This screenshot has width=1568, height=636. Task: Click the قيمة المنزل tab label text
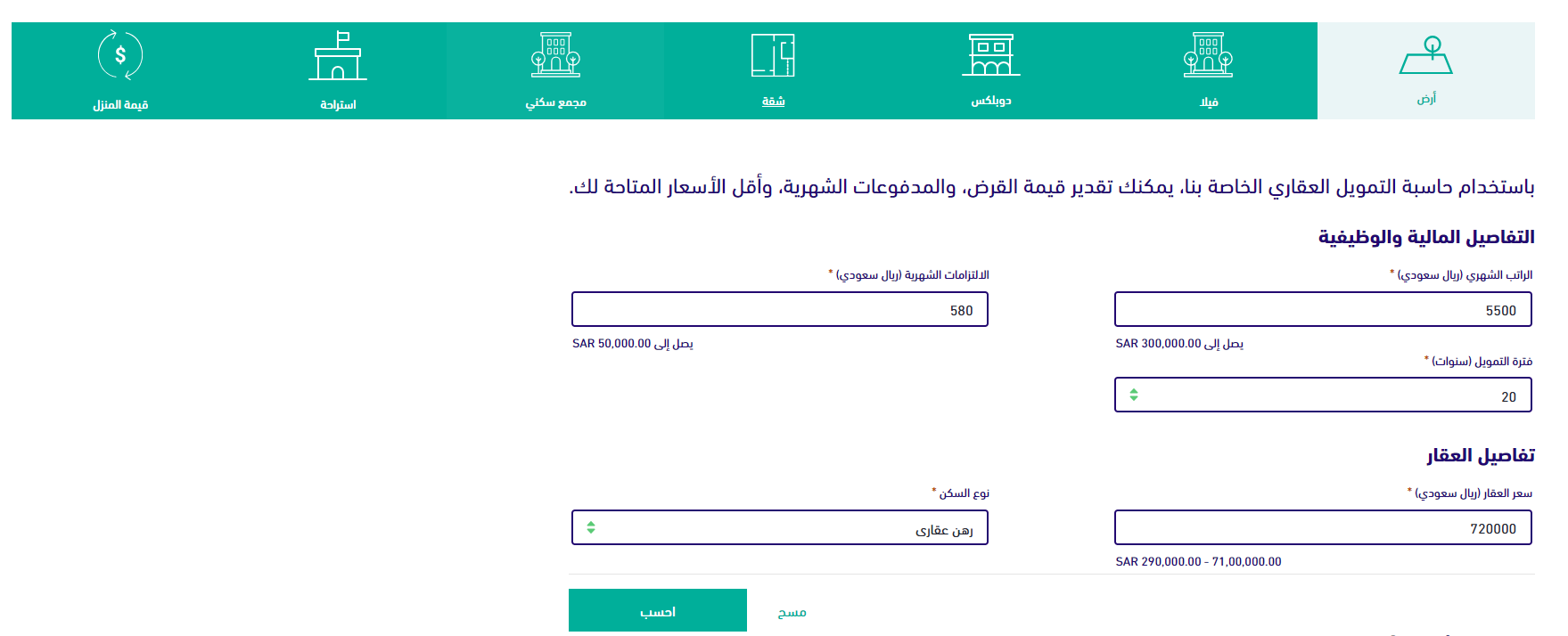(x=120, y=105)
